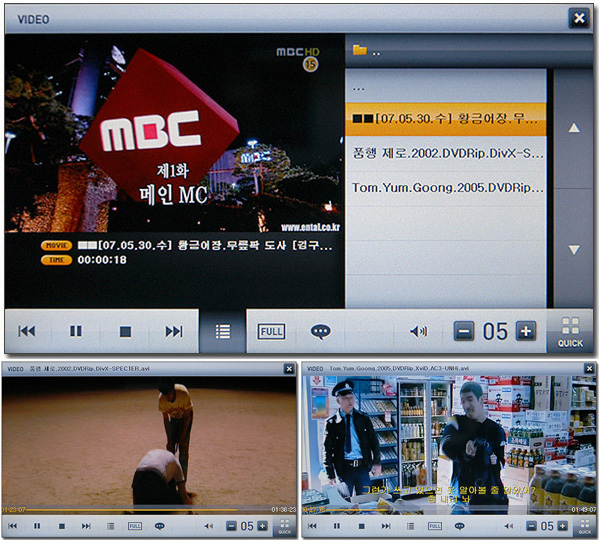
Task: Open playlist in bottom-right Tom.Yum.Goong player
Action: [410, 526]
